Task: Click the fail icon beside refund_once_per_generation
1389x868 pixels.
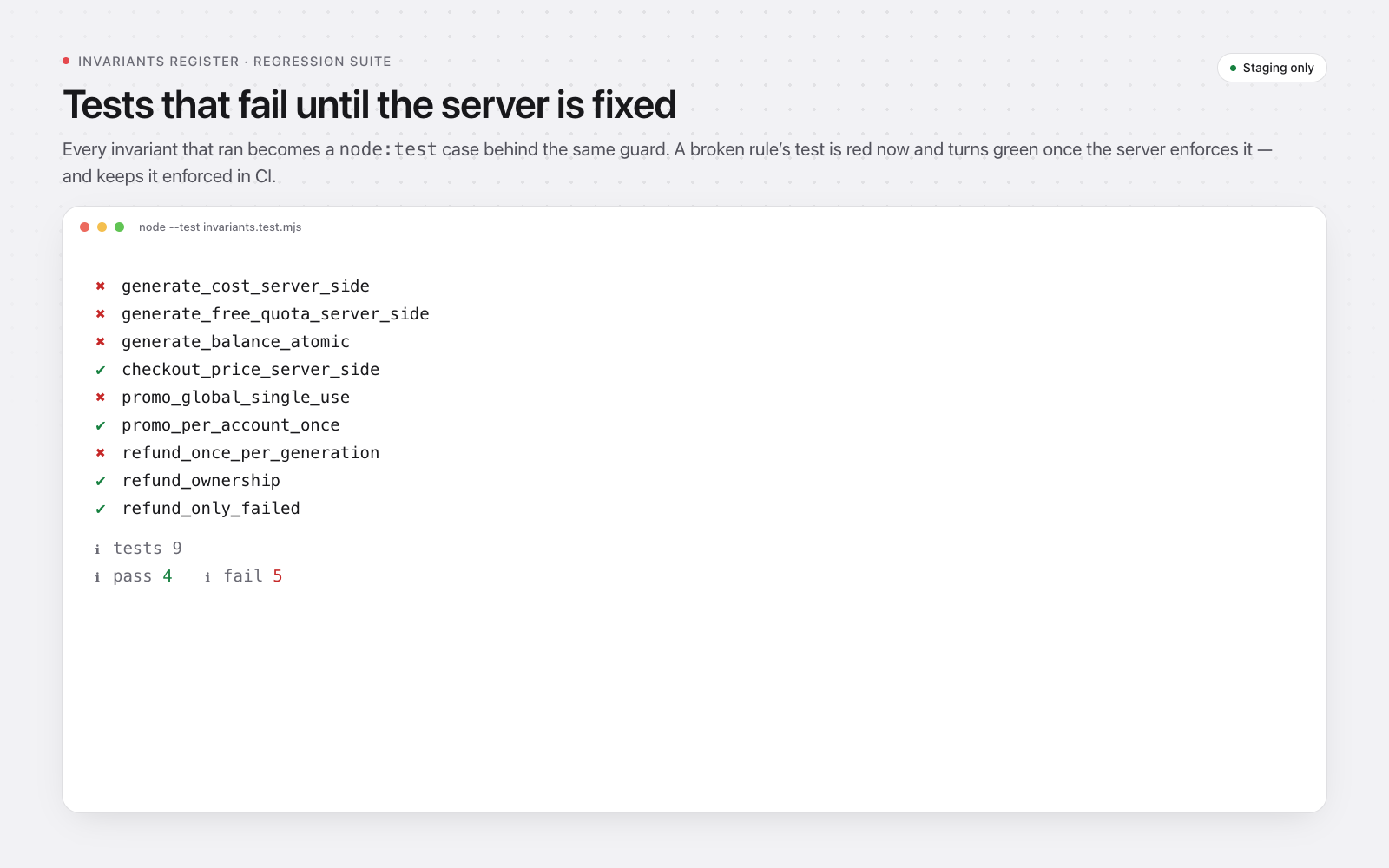Action: click(x=101, y=453)
